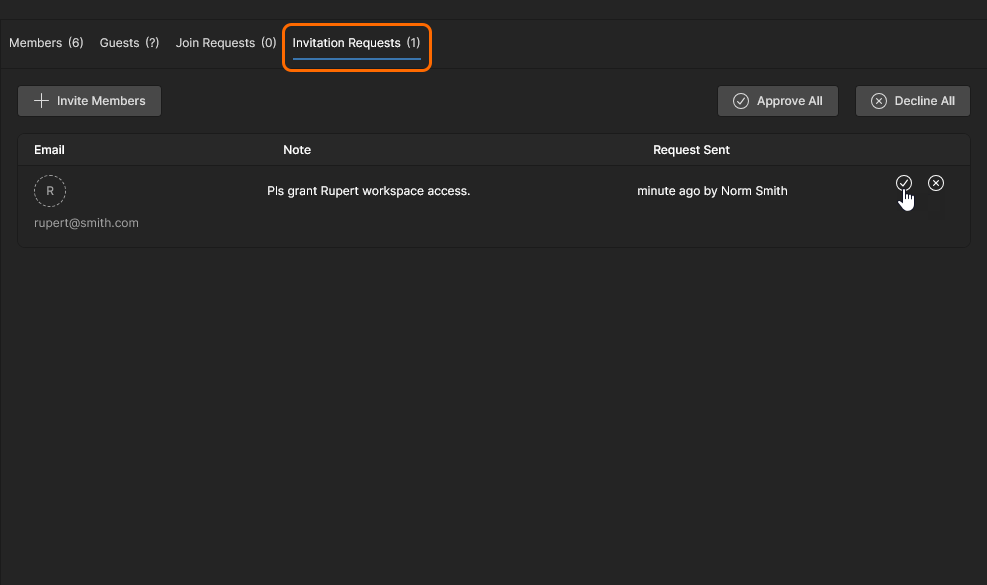Click the checkmark icon in Approve All

(x=741, y=101)
